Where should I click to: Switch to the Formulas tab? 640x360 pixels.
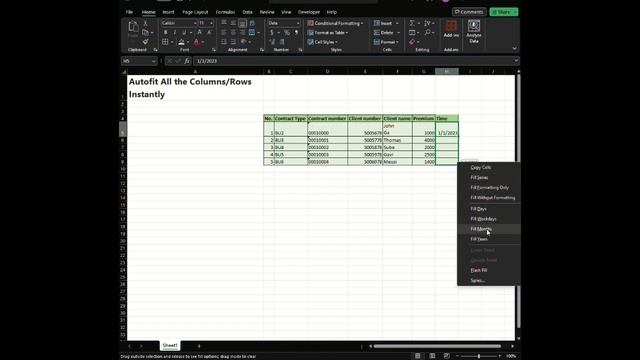pyautogui.click(x=225, y=12)
